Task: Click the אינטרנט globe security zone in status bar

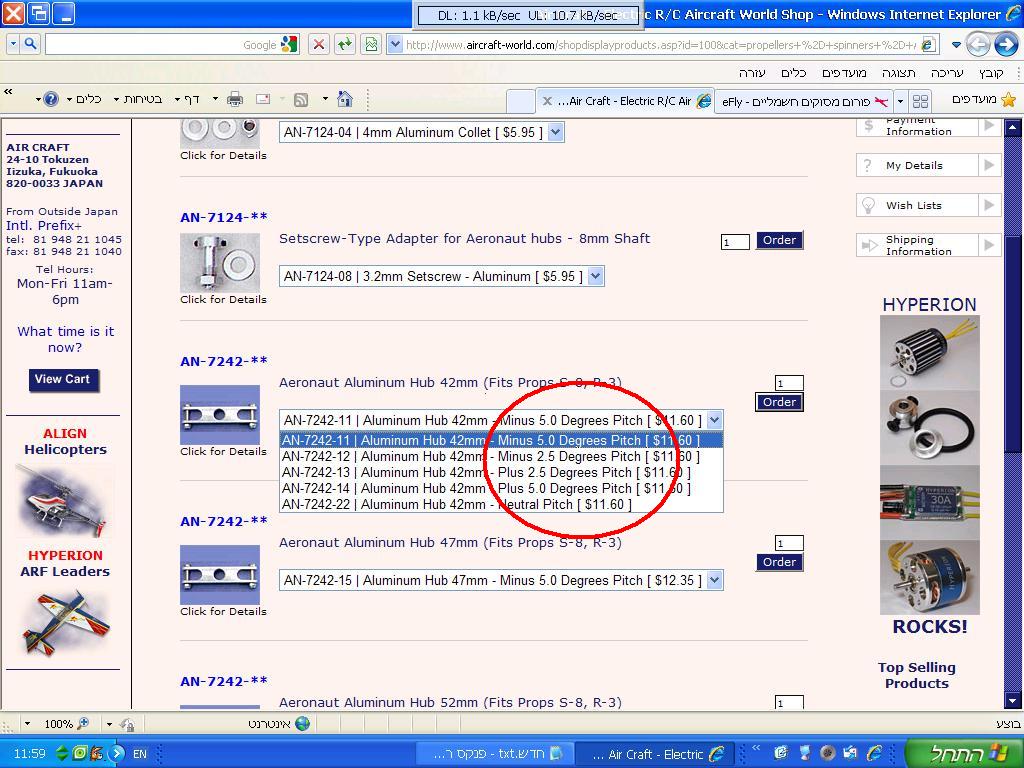Action: 279,724
